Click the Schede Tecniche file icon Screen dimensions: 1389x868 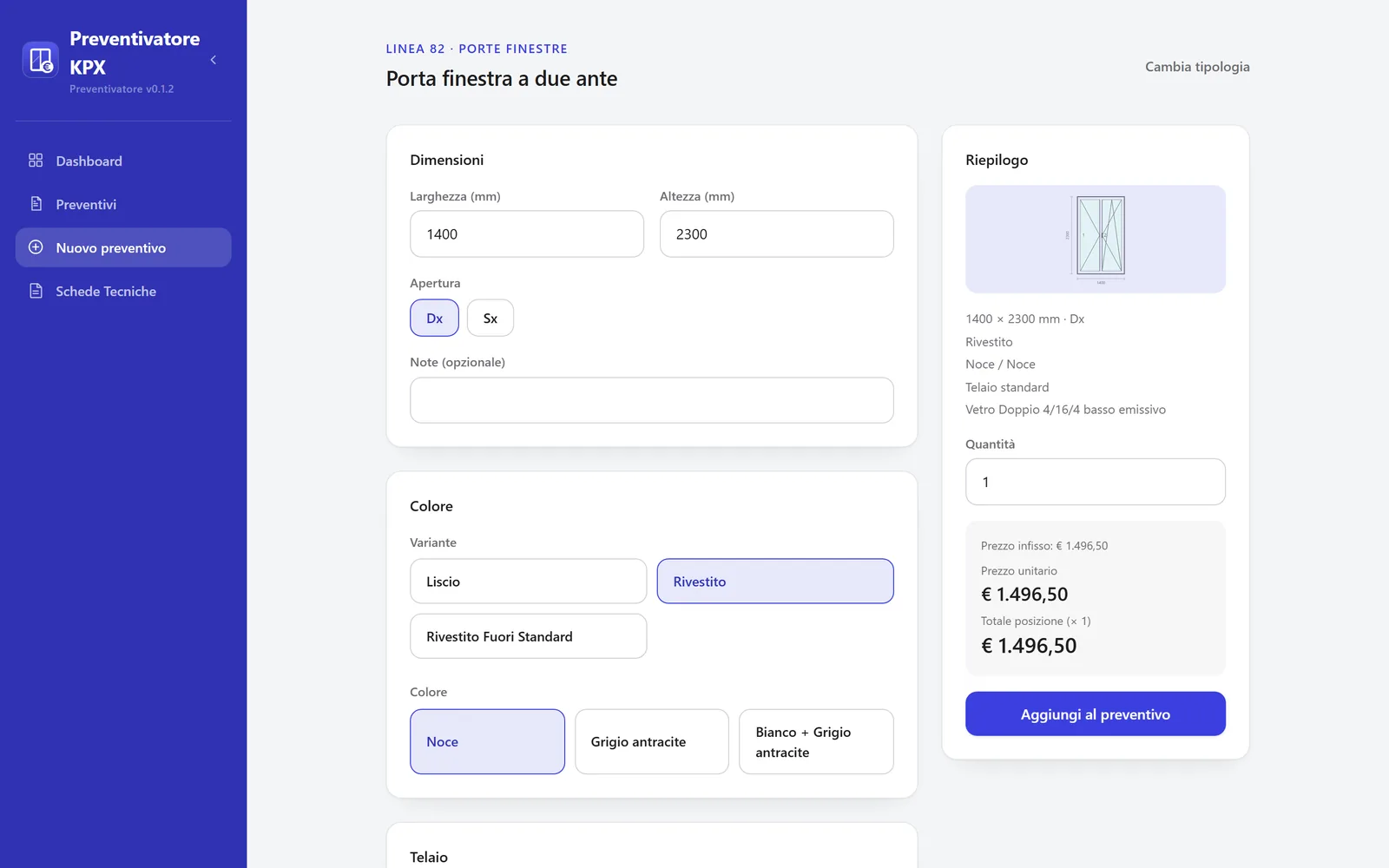pyautogui.click(x=36, y=291)
